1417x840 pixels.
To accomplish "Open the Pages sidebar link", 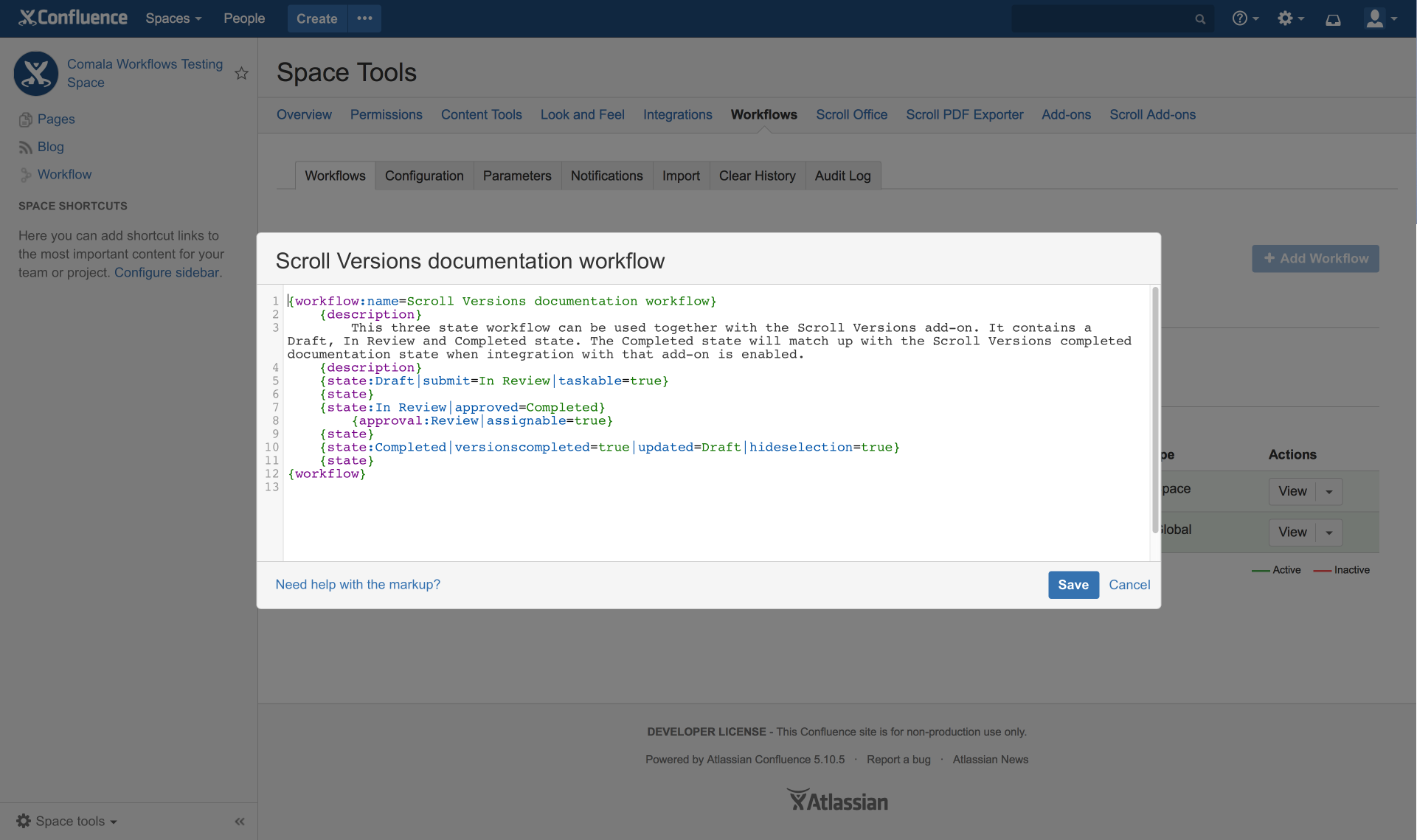I will [x=56, y=119].
